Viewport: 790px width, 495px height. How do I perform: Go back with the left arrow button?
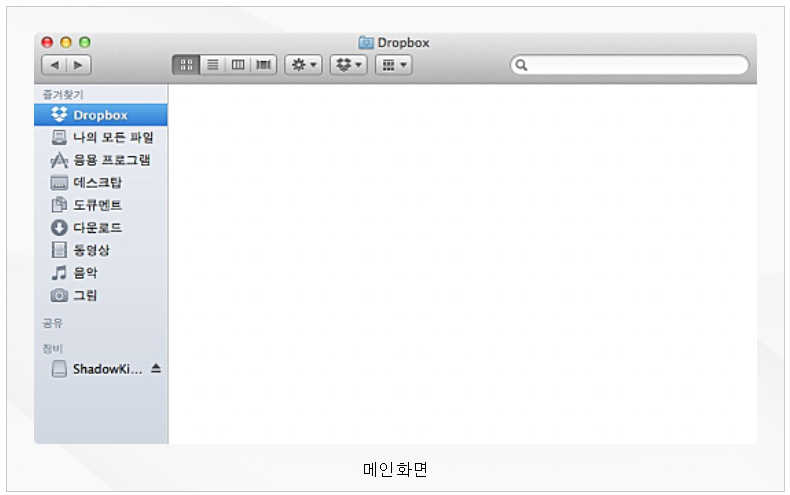pos(54,65)
